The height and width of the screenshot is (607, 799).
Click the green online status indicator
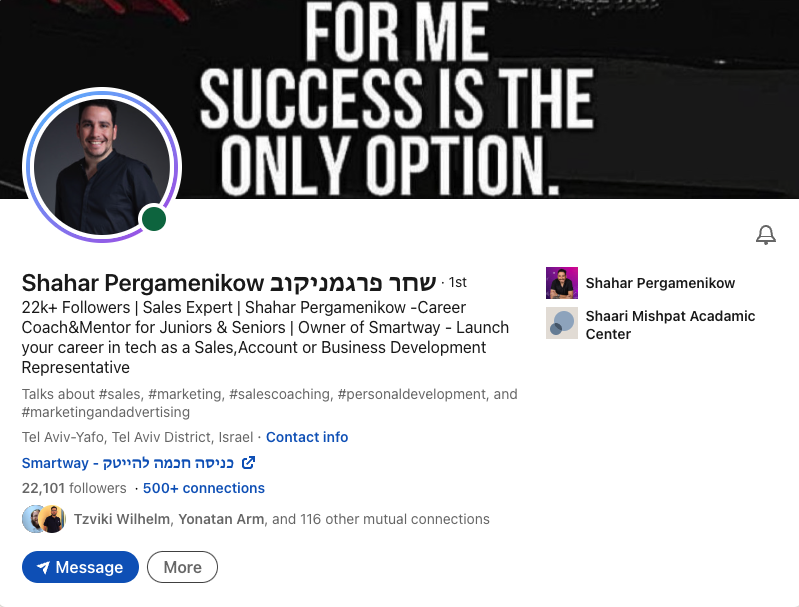coord(154,219)
